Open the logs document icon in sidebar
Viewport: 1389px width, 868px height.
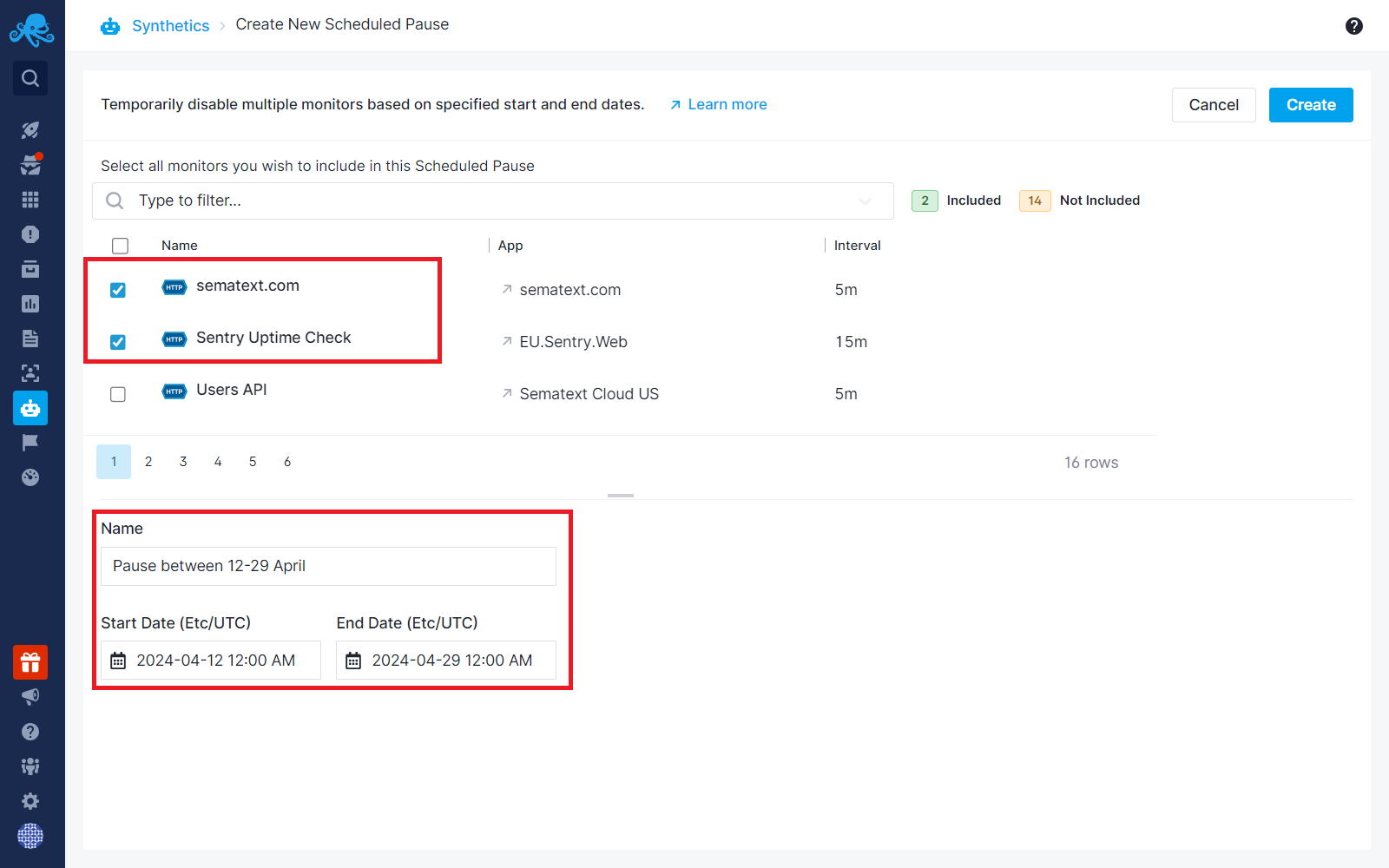(30, 339)
